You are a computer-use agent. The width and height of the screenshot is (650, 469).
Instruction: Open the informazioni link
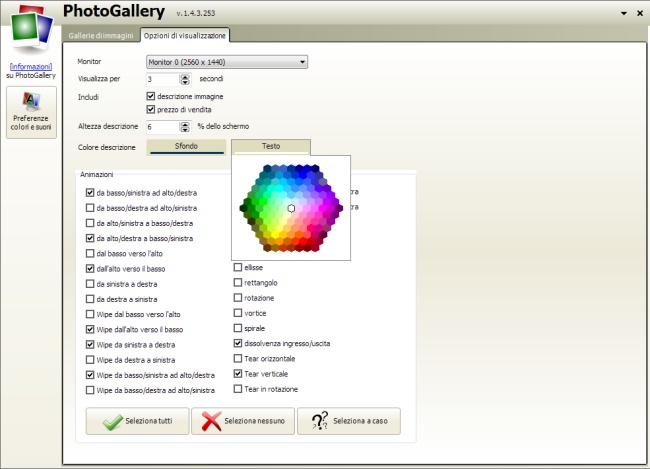point(31,66)
